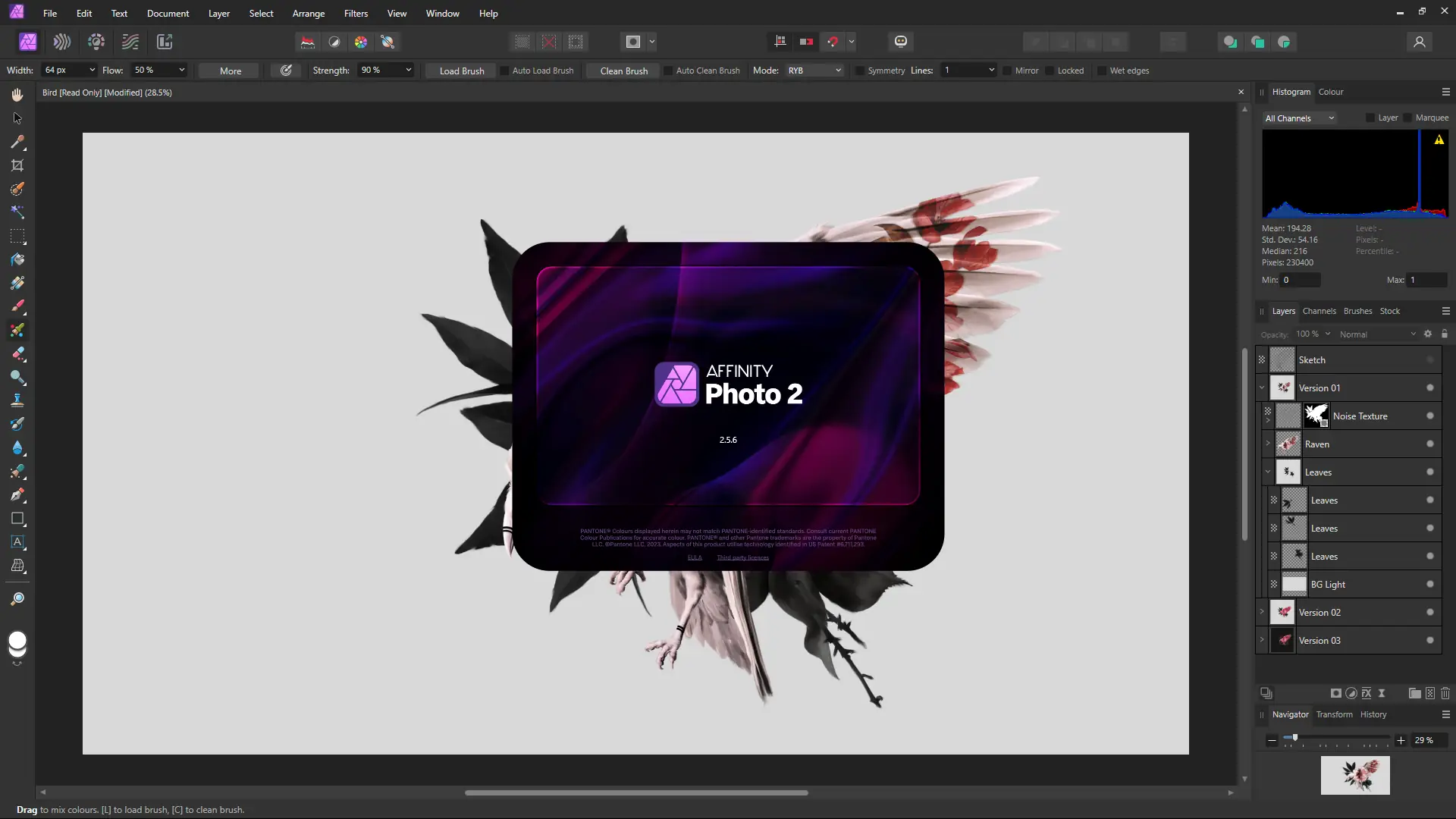Select the Flood Fill tool
Image resolution: width=1456 pixels, height=819 pixels.
(x=17, y=259)
